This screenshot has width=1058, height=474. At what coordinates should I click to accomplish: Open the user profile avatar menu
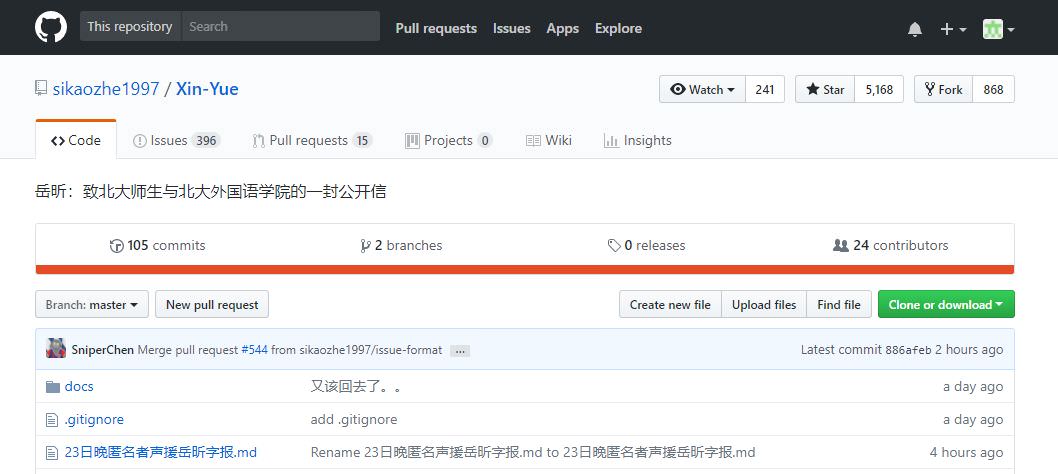[x=999, y=29]
